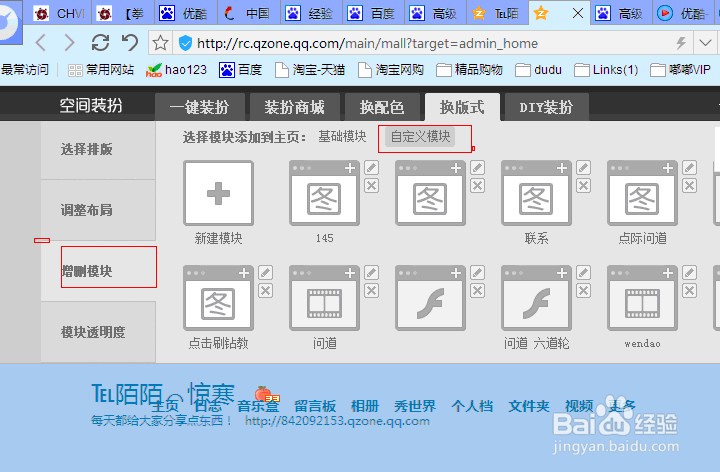Open 个人档 in the Qzone navigation
This screenshot has width=720, height=472.
tap(472, 406)
